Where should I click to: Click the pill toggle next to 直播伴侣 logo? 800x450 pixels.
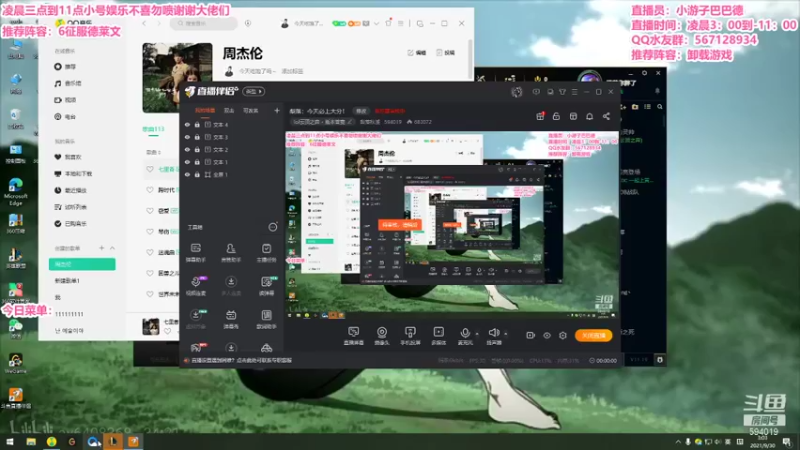coord(254,91)
